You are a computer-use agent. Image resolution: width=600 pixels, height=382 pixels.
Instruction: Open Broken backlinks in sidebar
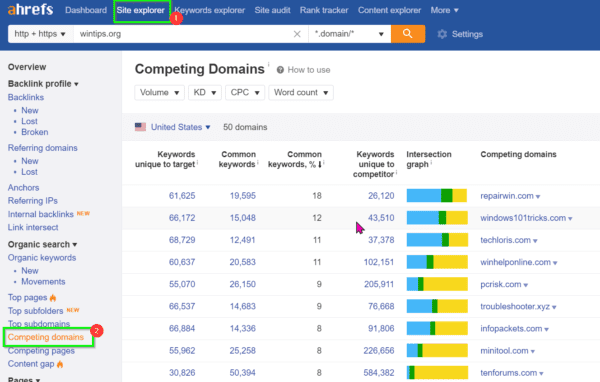click(x=35, y=132)
